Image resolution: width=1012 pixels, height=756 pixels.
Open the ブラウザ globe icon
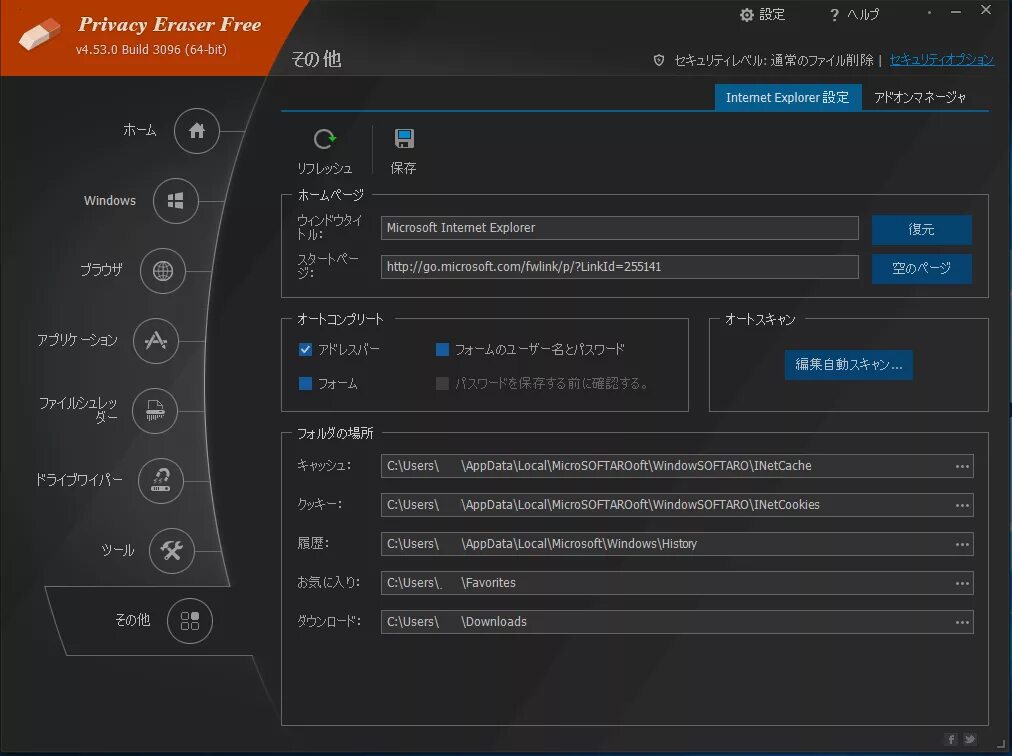[x=163, y=271]
